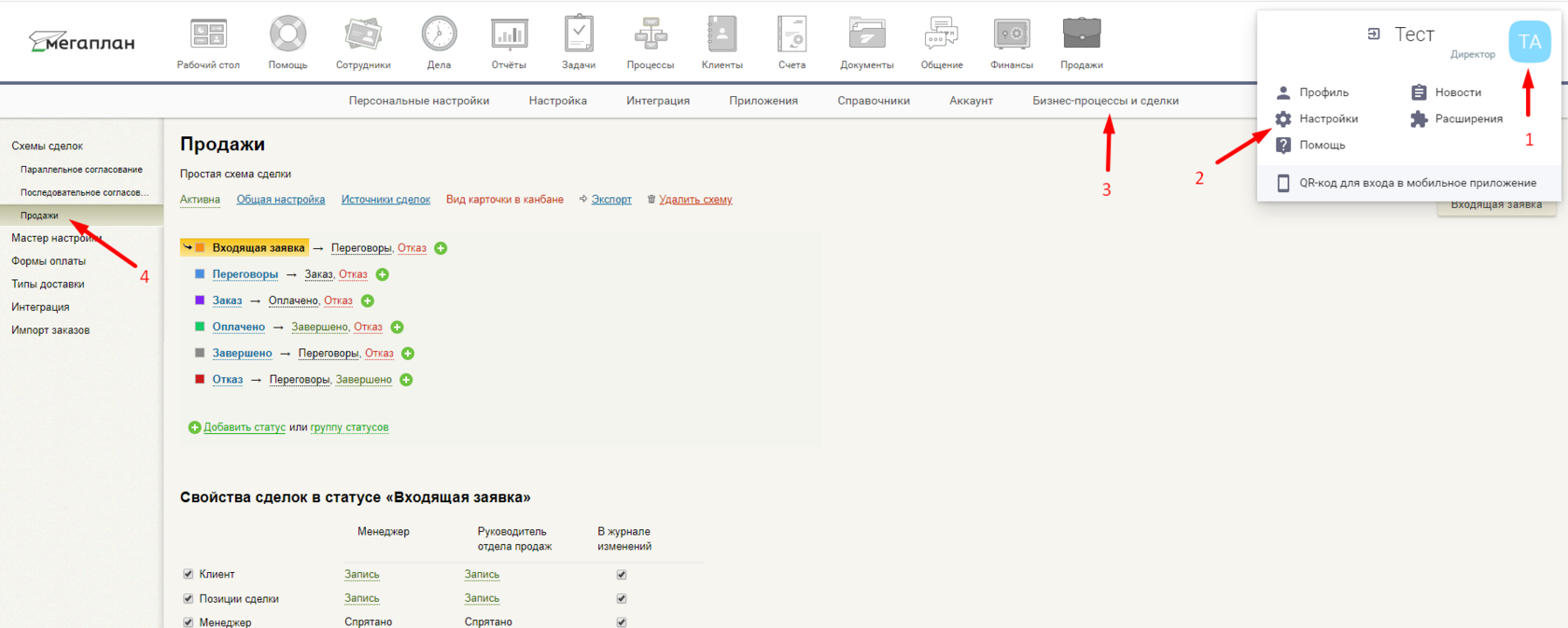Open Менеджер access dropdown for Клиент
1568x628 pixels.
coord(362,574)
